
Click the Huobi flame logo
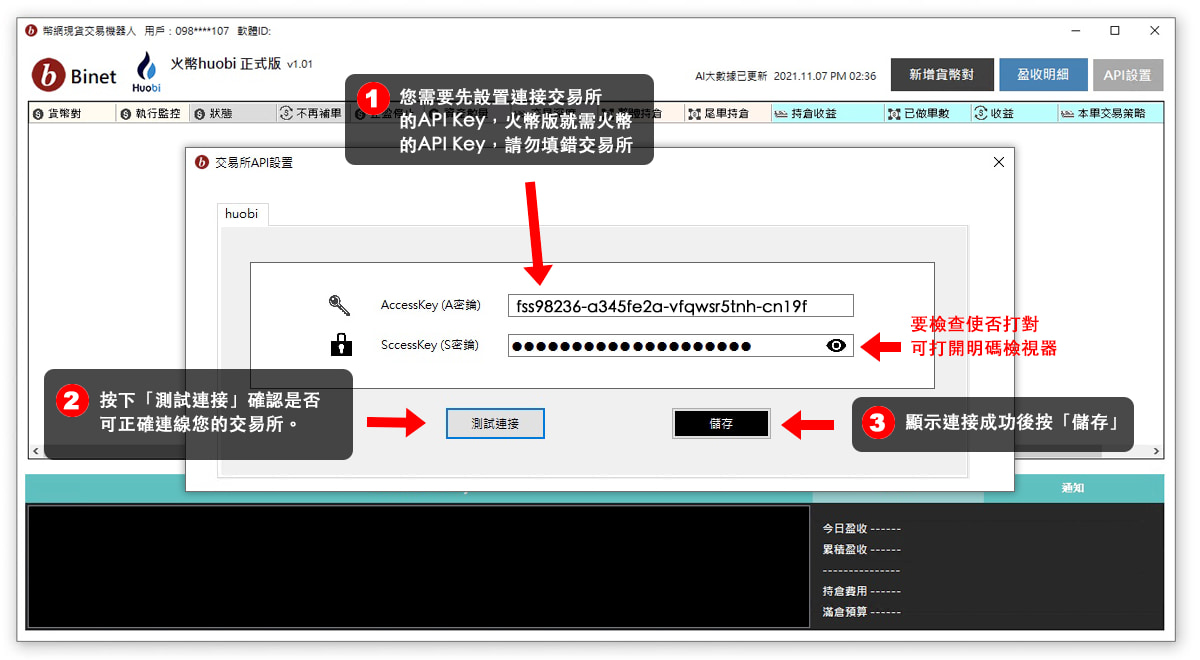[147, 73]
